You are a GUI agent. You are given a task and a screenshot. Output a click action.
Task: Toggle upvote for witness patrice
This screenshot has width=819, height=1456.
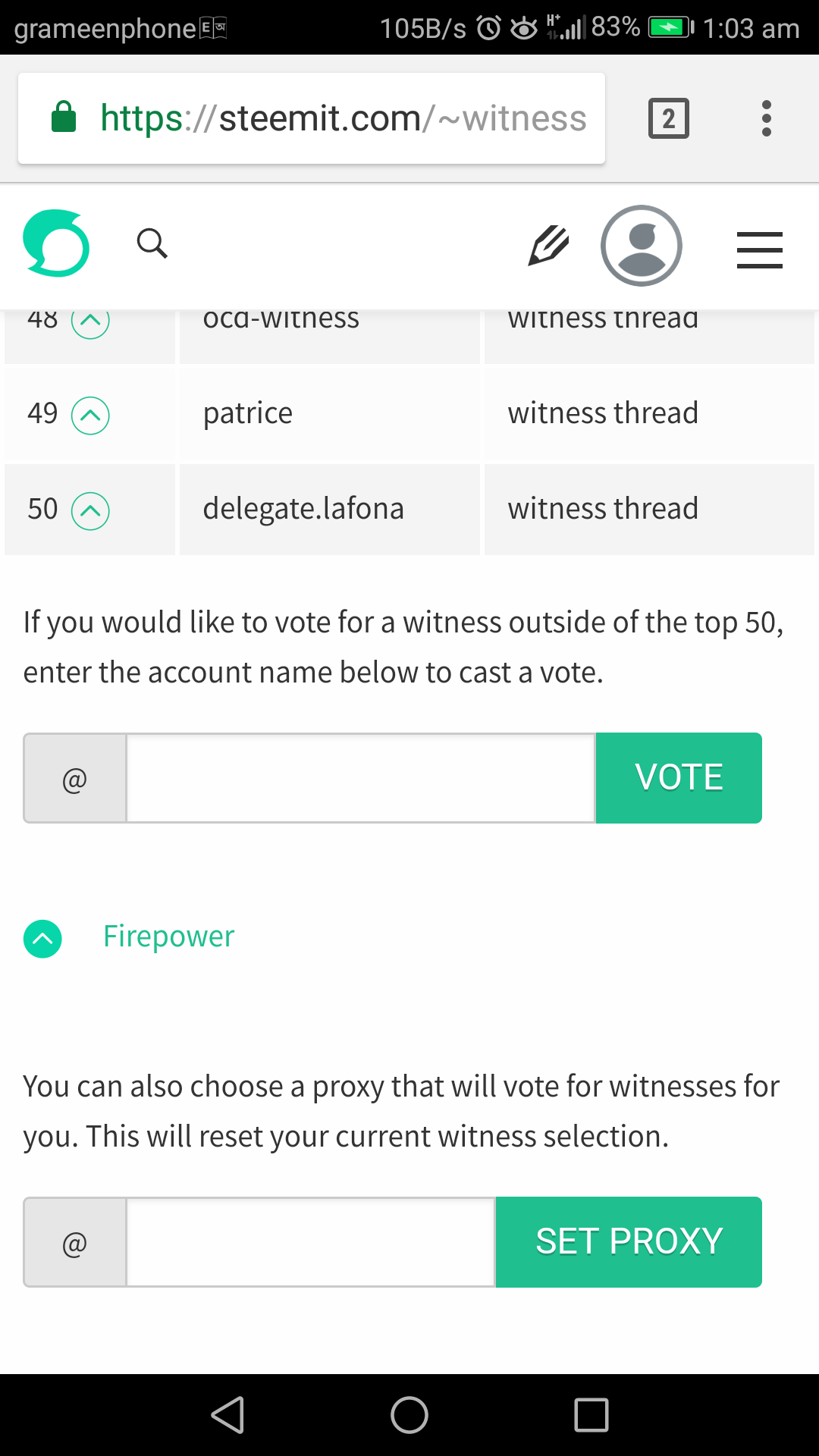pos(90,416)
